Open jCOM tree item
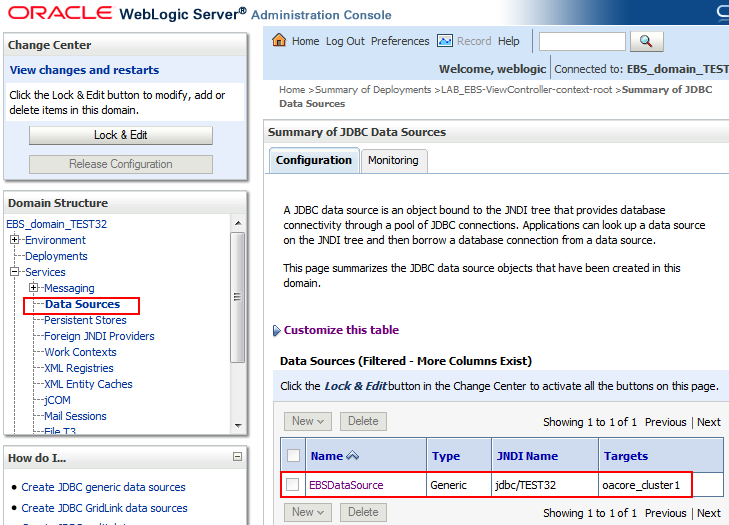 coord(57,400)
